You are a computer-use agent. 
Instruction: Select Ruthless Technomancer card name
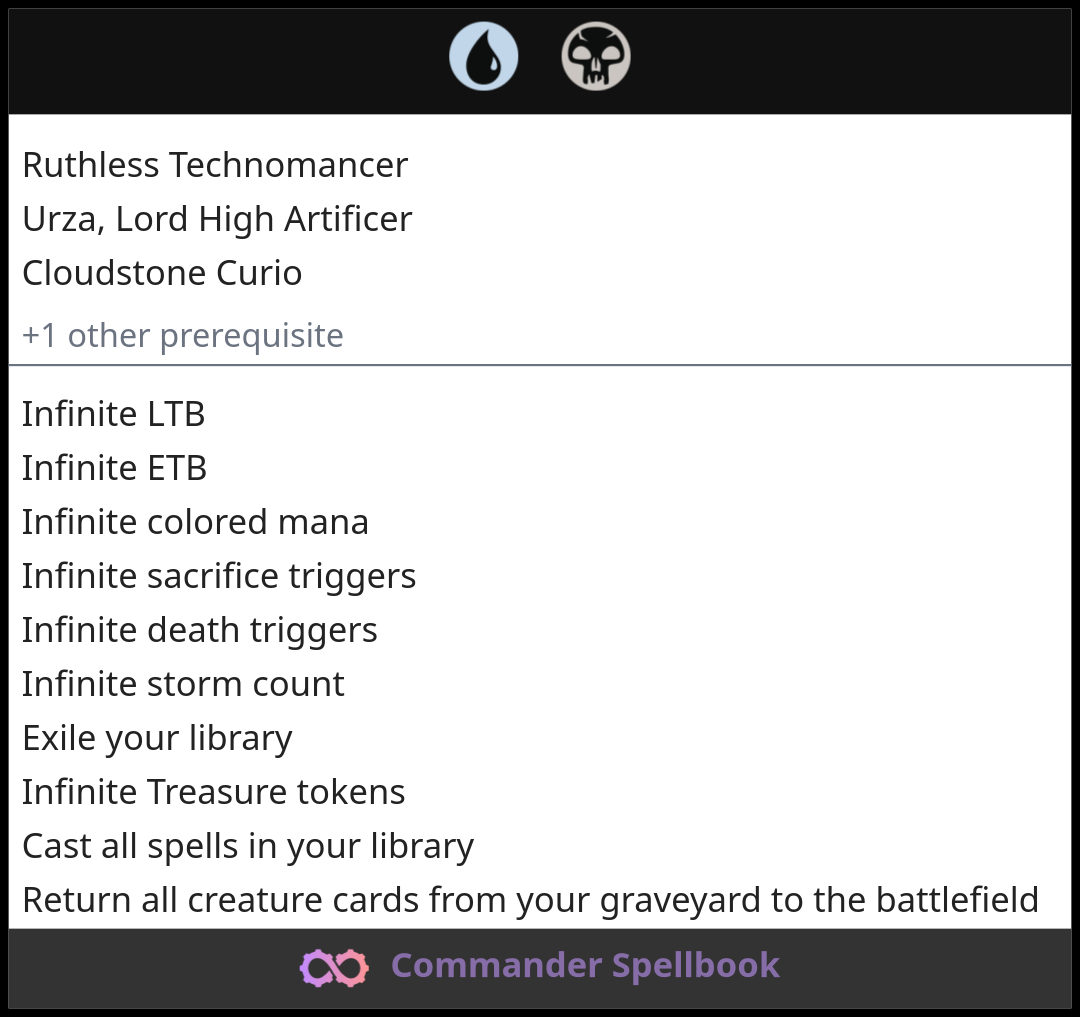(x=215, y=164)
